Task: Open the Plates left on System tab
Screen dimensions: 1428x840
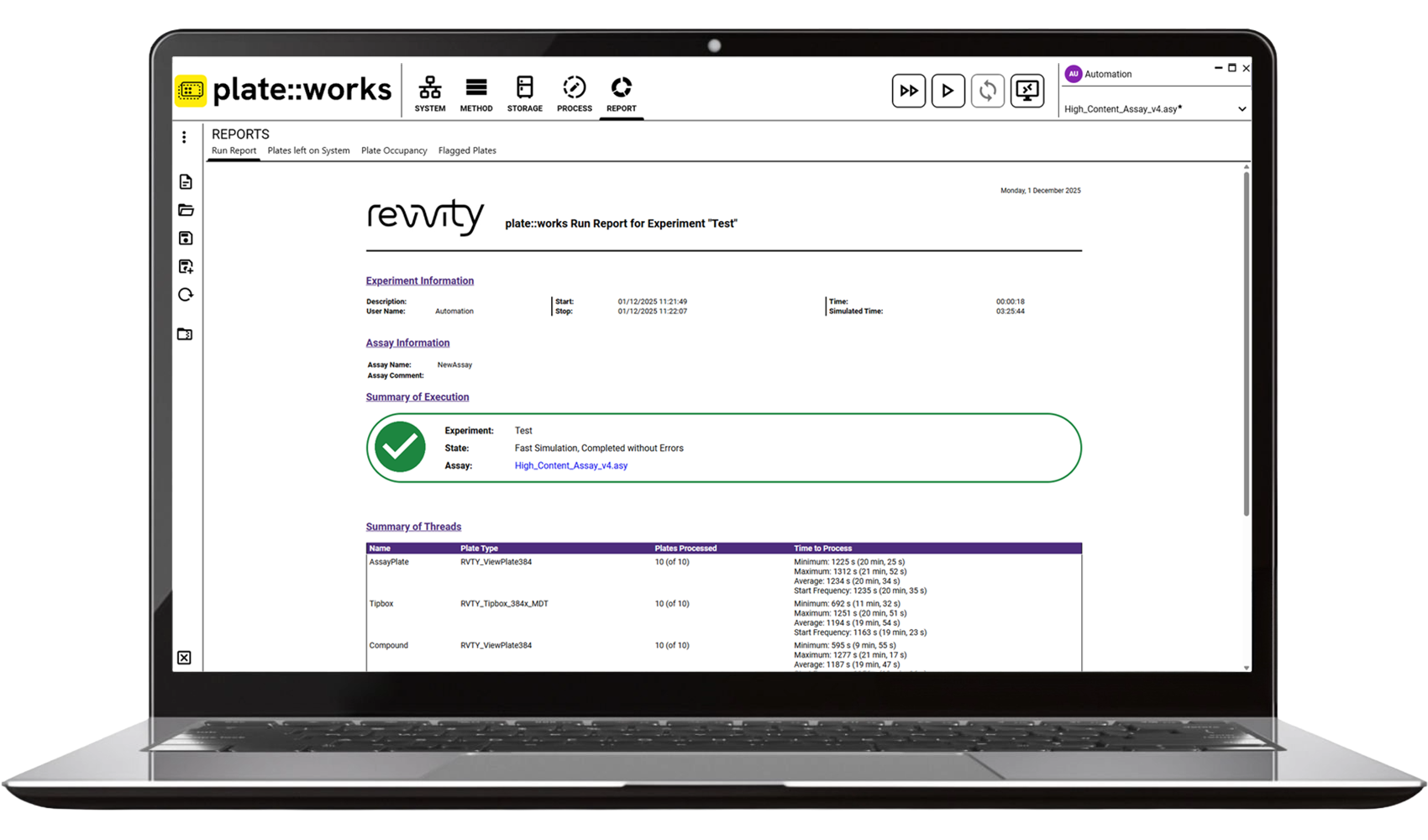Action: click(x=308, y=150)
